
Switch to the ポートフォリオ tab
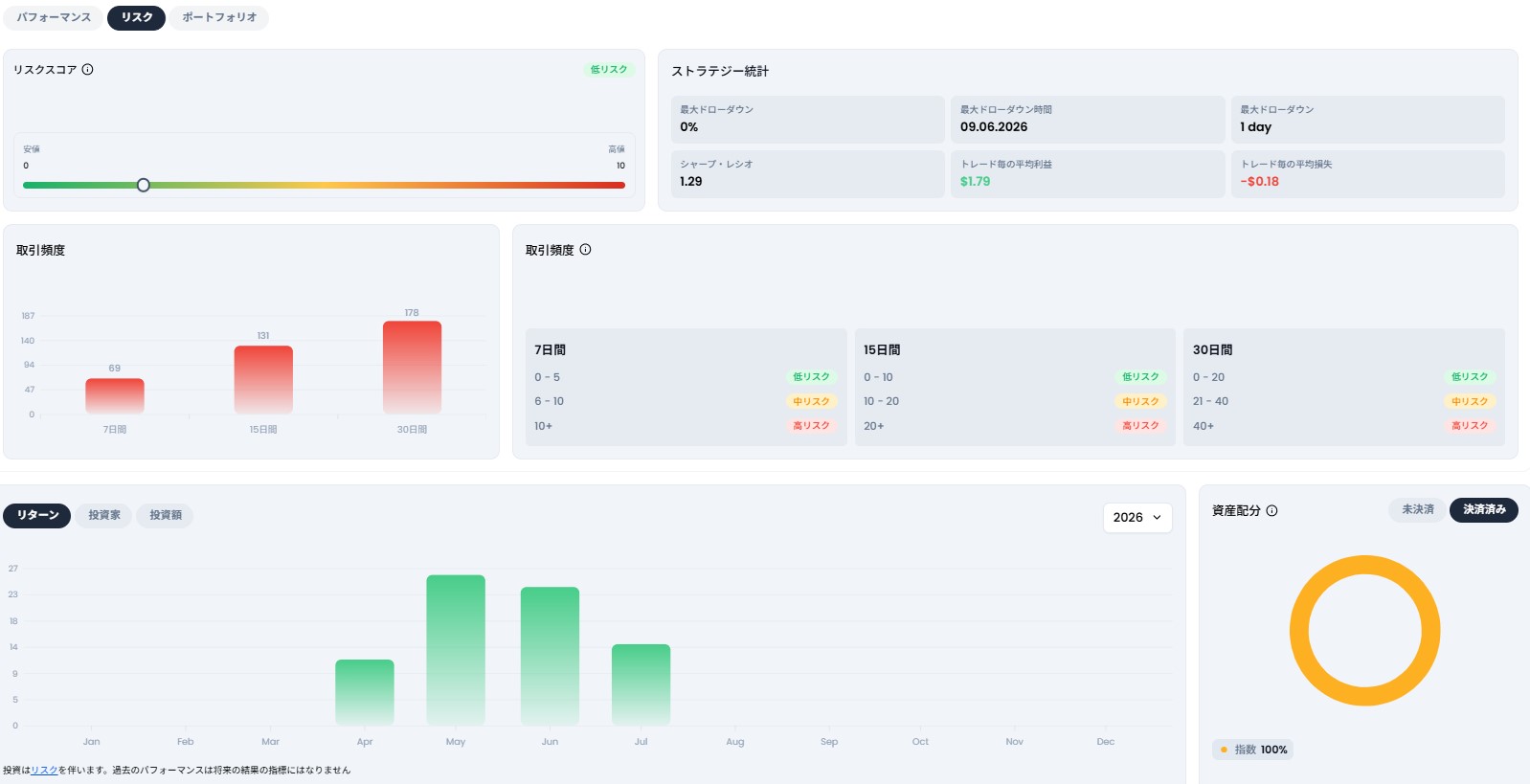219,17
